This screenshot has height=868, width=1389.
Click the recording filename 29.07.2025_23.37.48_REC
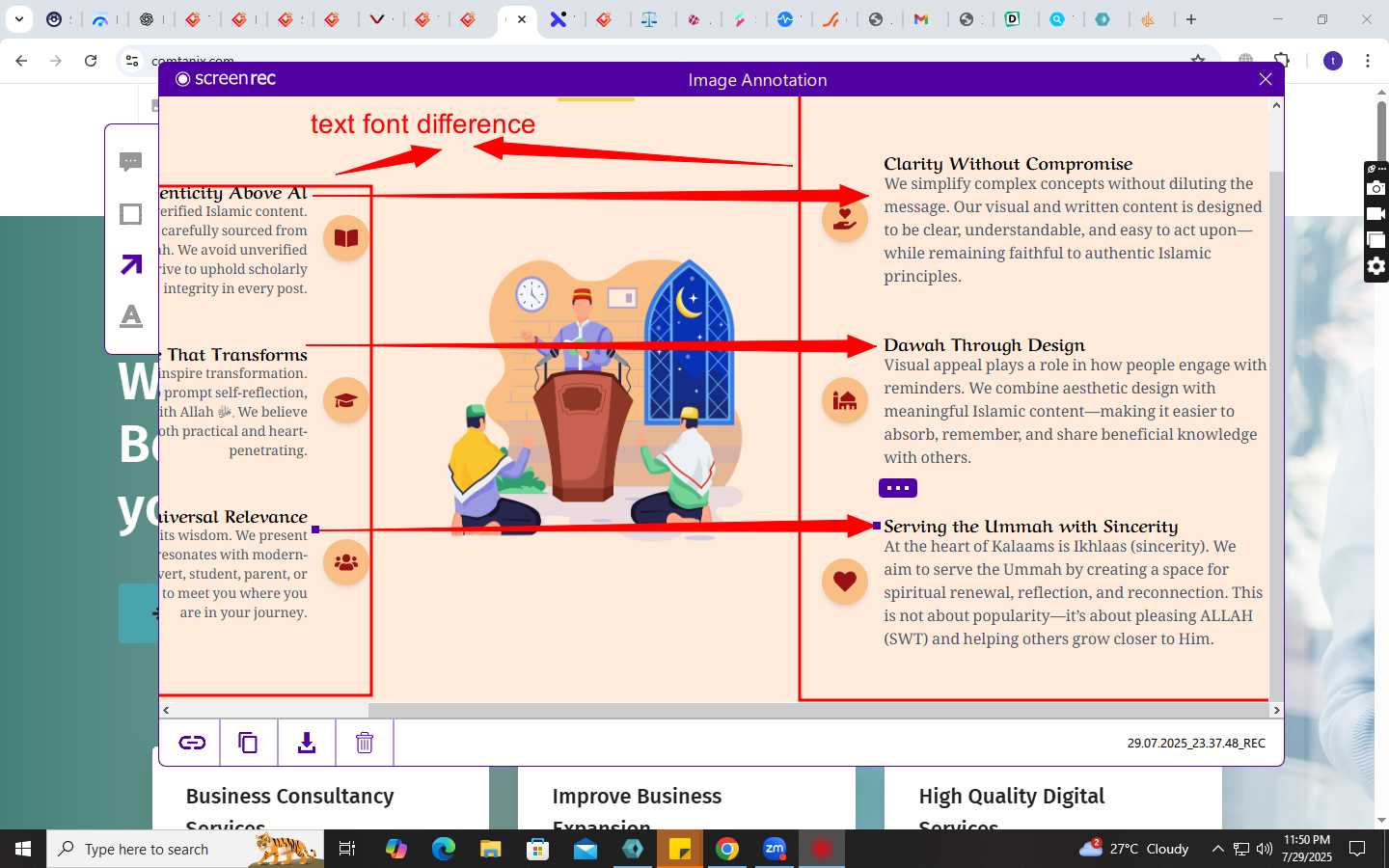(x=1196, y=743)
